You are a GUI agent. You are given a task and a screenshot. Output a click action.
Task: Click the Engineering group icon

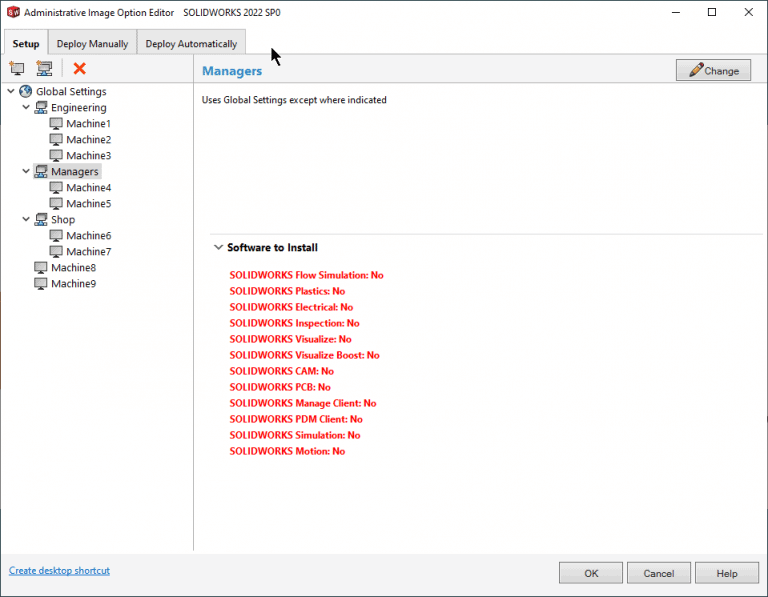[41, 108]
